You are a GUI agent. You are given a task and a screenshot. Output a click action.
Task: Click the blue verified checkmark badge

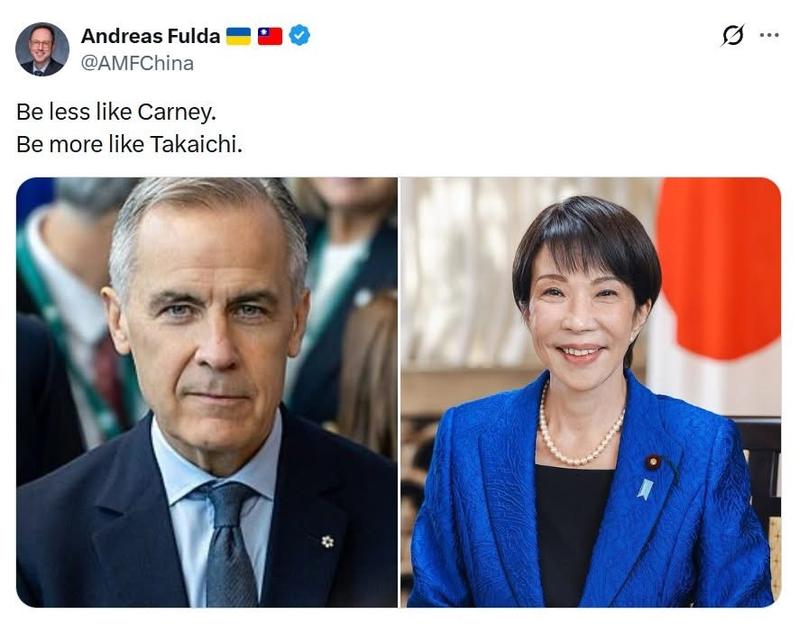pyautogui.click(x=299, y=36)
